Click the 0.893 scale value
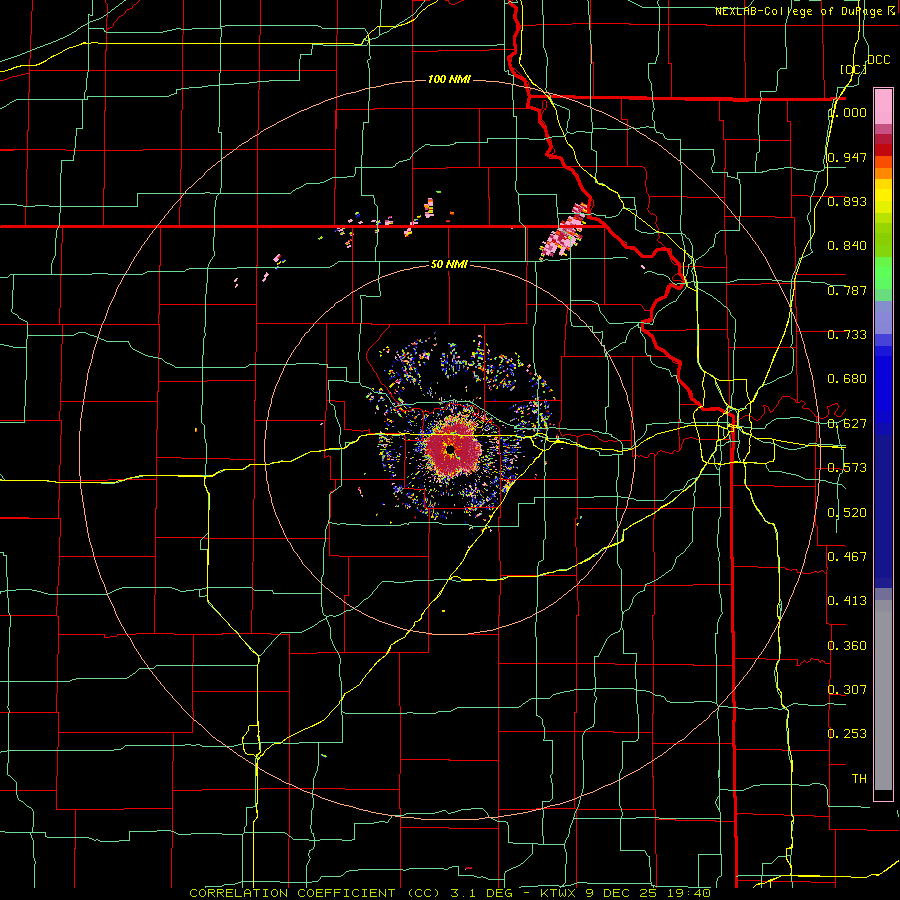Screen dimensions: 900x900 click(x=847, y=201)
